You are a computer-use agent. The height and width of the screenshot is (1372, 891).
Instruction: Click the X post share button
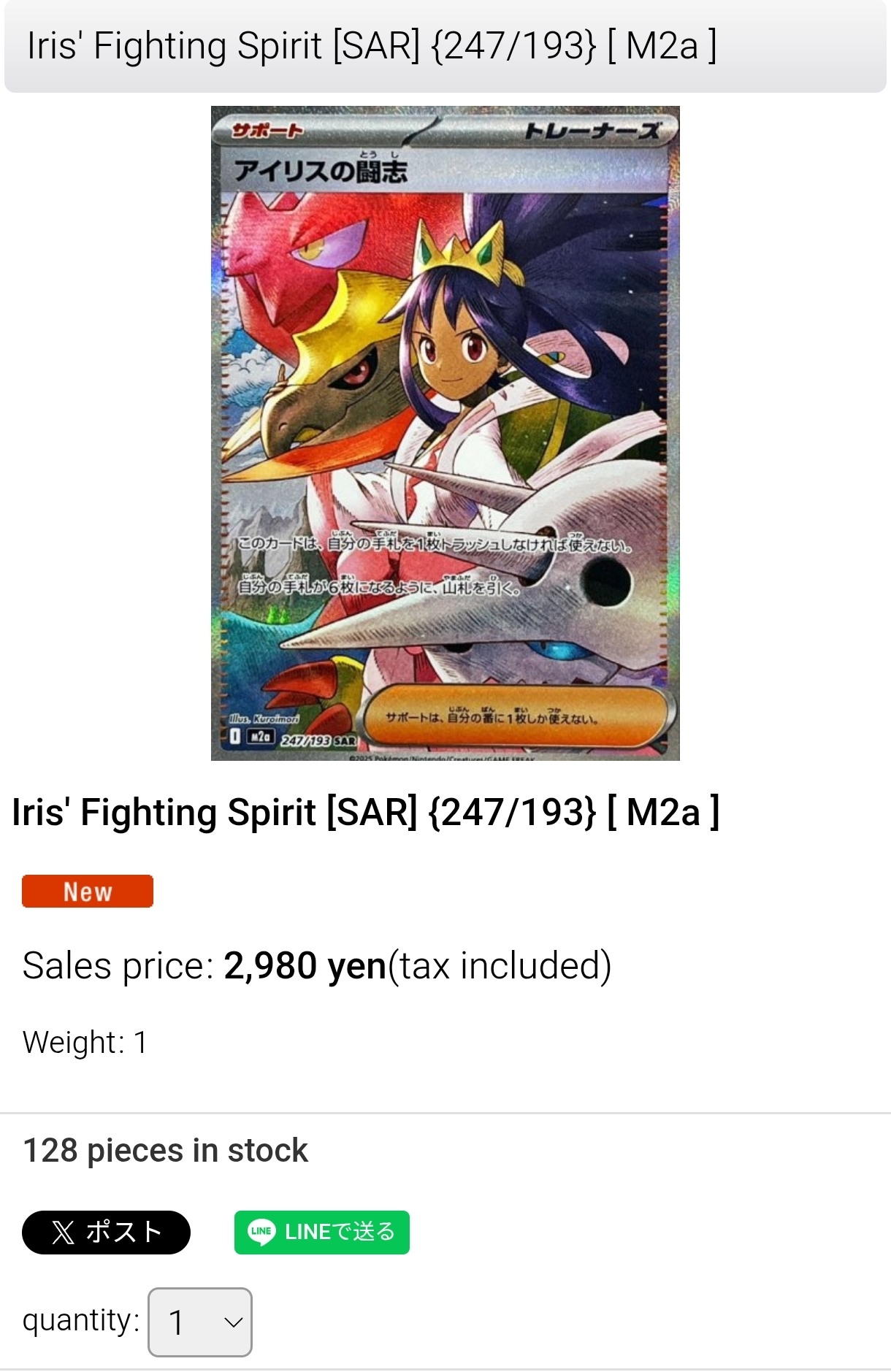click(106, 1232)
